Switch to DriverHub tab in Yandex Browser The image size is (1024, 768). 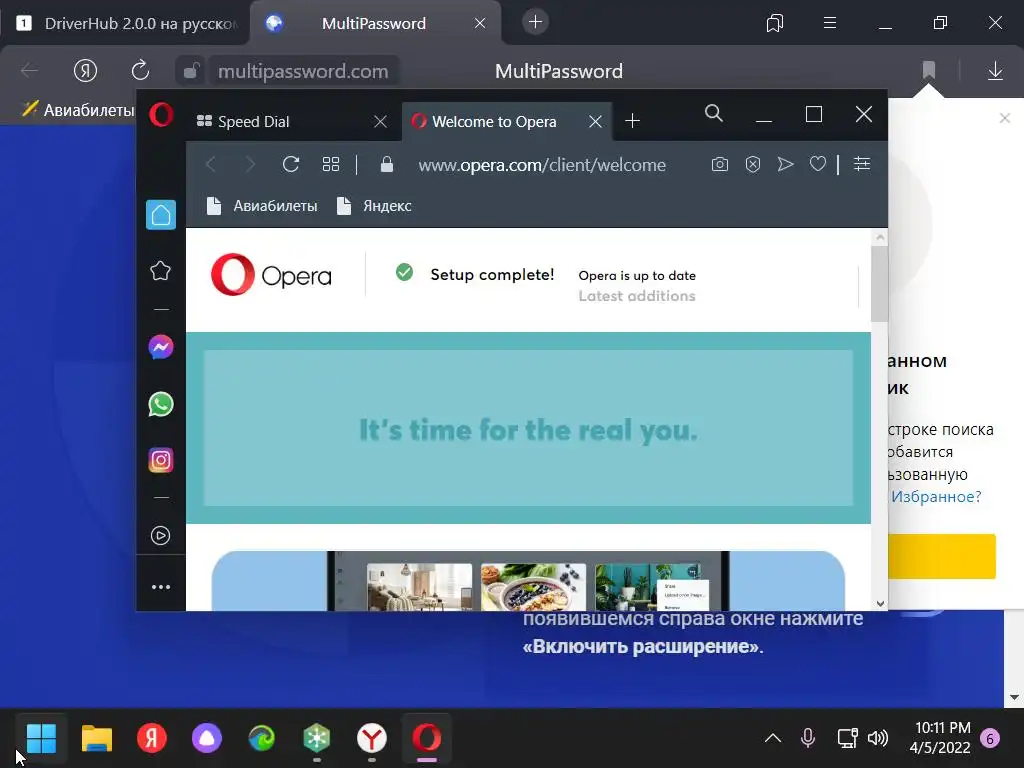point(127,24)
